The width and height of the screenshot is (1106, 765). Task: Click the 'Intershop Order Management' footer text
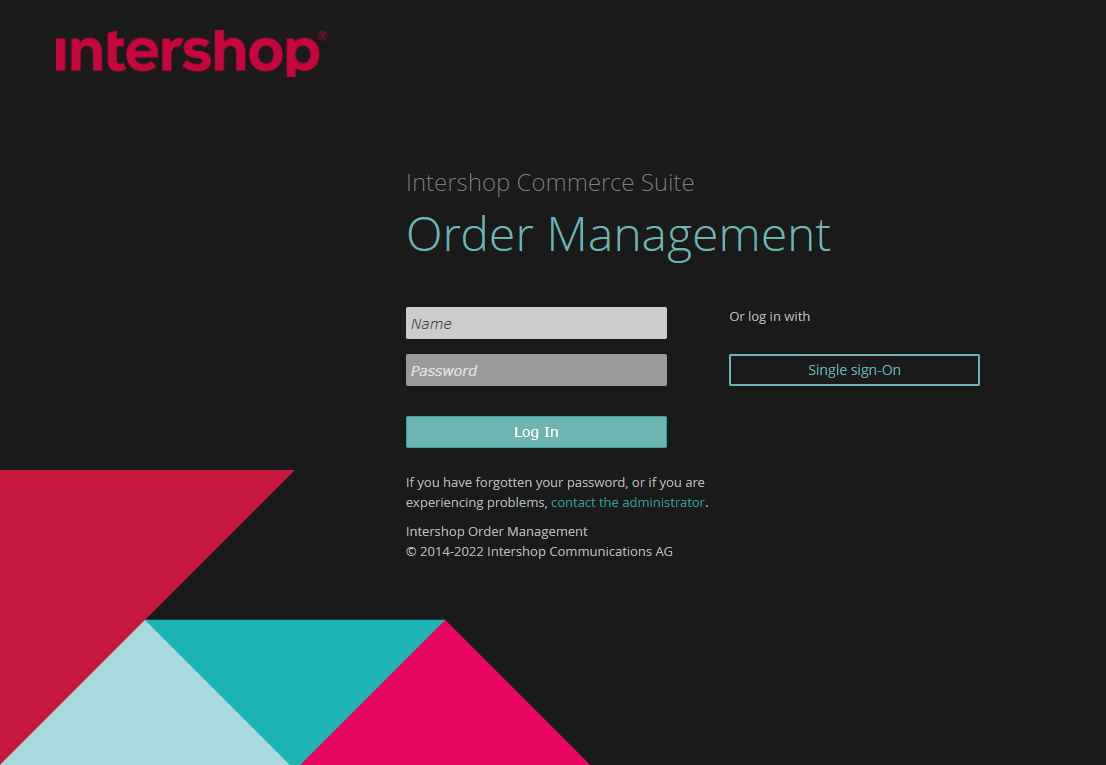(x=497, y=531)
